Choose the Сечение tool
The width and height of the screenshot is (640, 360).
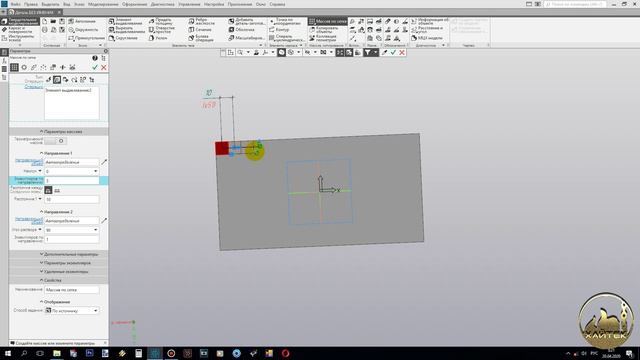(x=200, y=30)
